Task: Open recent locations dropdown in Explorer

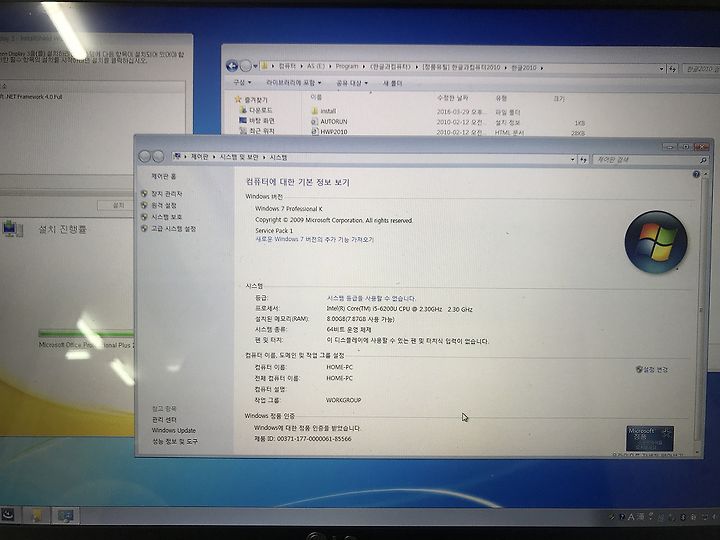Action: coord(256,67)
